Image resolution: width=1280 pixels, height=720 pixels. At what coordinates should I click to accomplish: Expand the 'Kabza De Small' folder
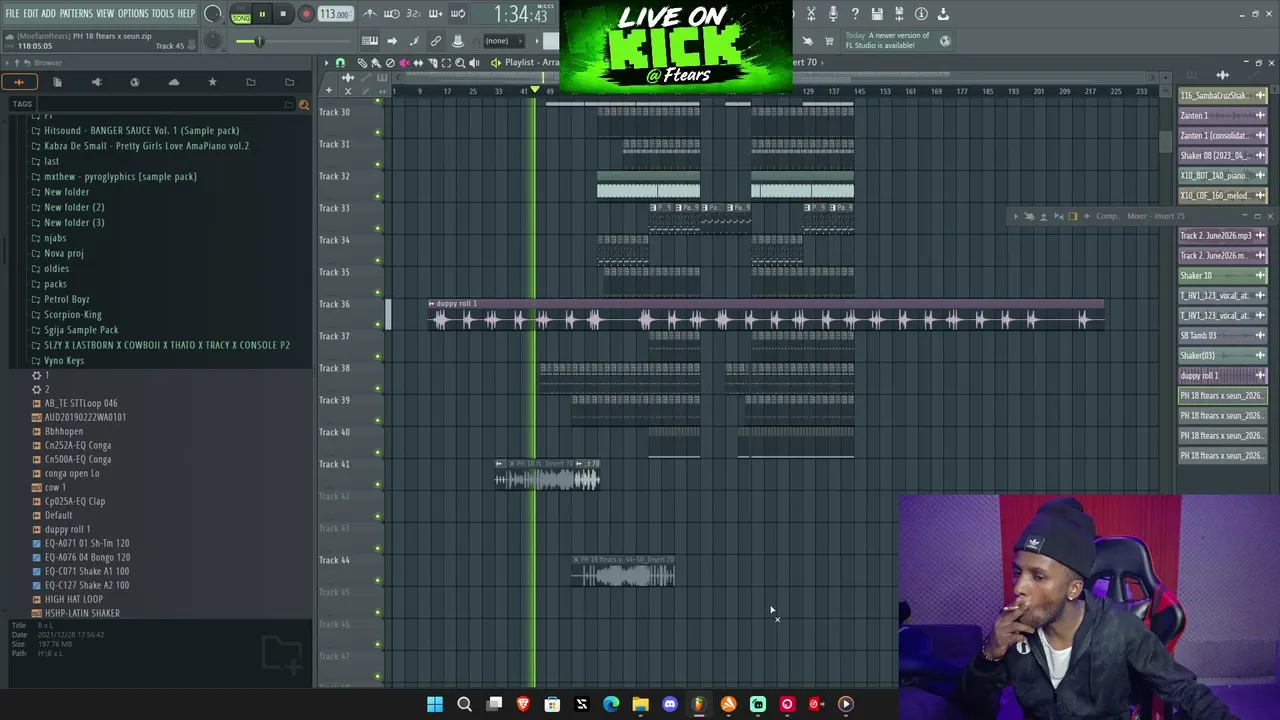(147, 146)
